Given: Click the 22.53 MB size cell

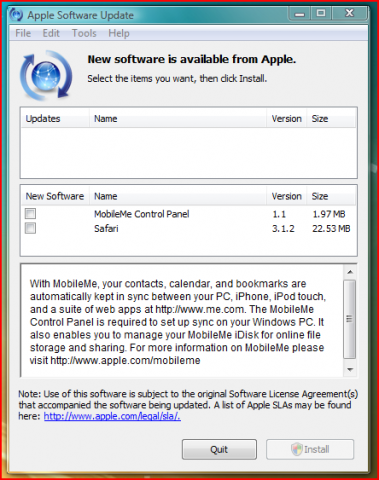Looking at the screenshot, I should [x=331, y=229].
